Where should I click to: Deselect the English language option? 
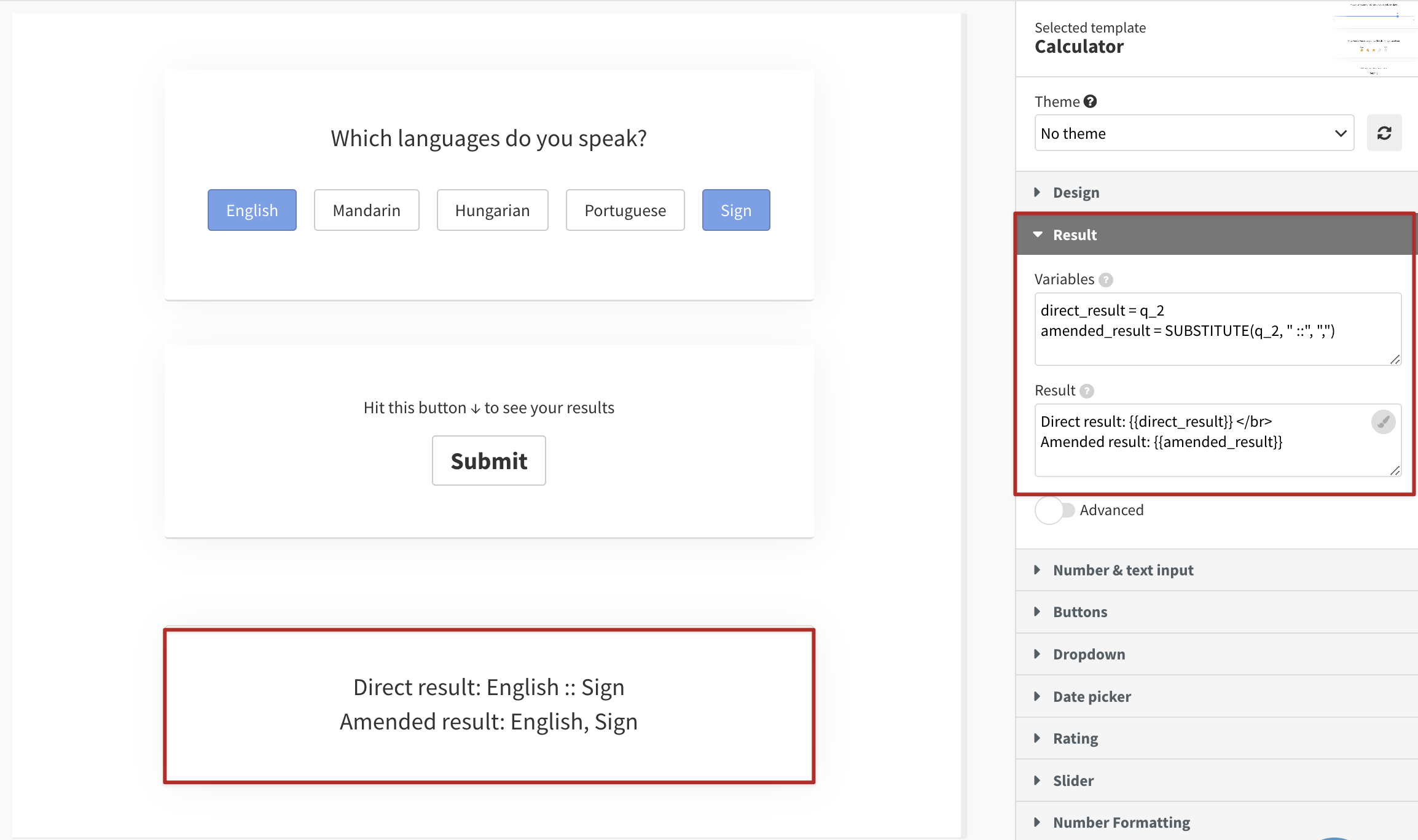tap(252, 210)
